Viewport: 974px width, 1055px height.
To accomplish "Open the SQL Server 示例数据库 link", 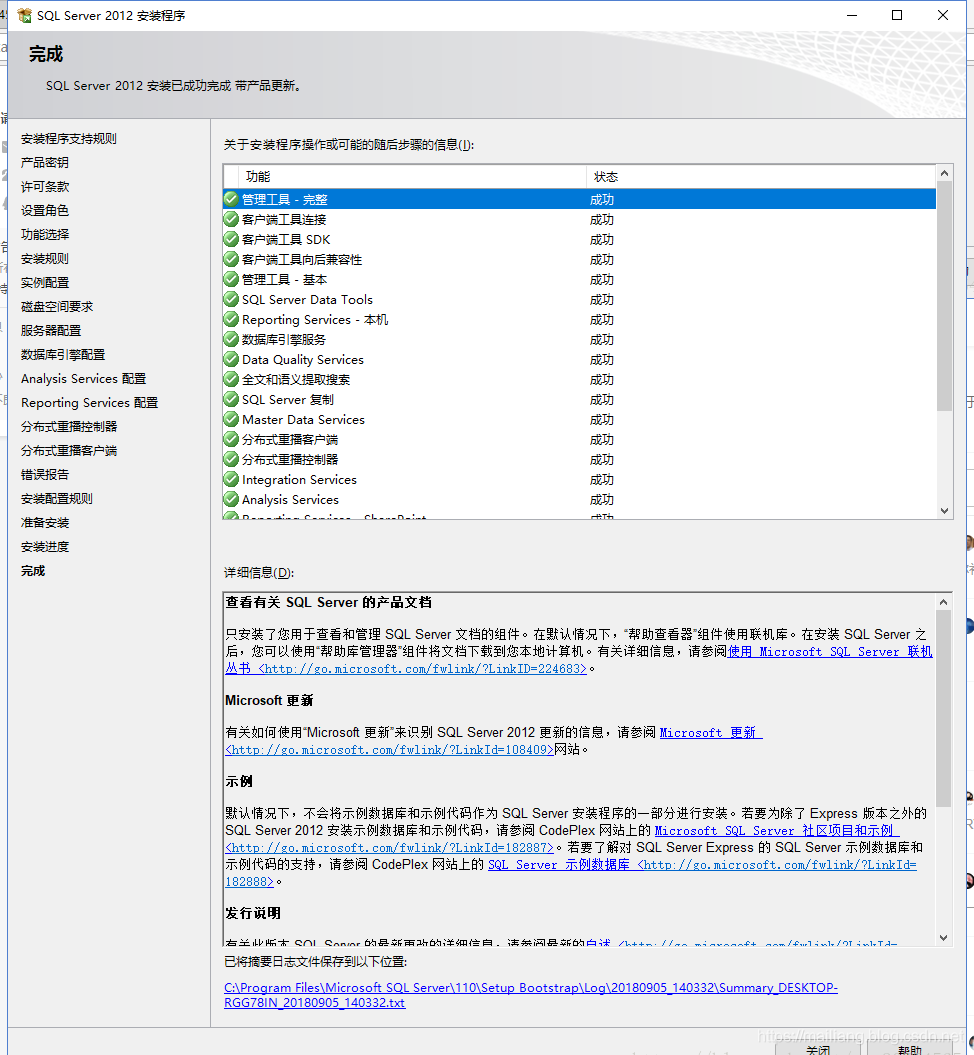I will click(570, 873).
